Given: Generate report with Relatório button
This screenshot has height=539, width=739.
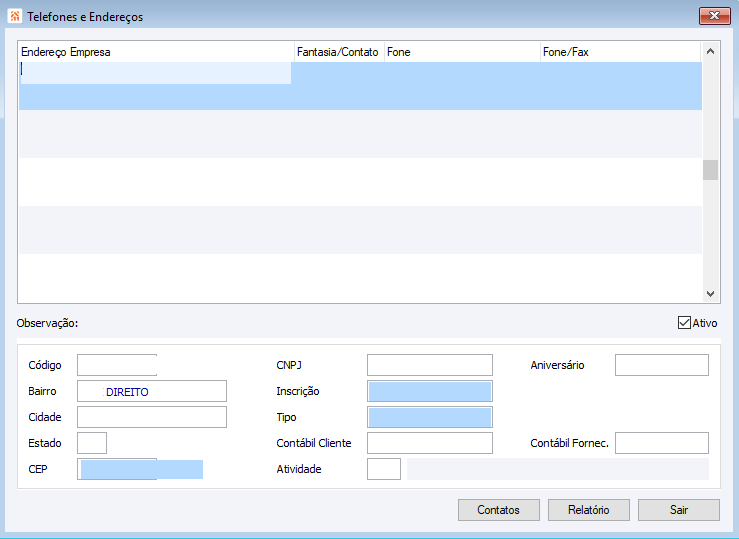Looking at the screenshot, I should 589,510.
